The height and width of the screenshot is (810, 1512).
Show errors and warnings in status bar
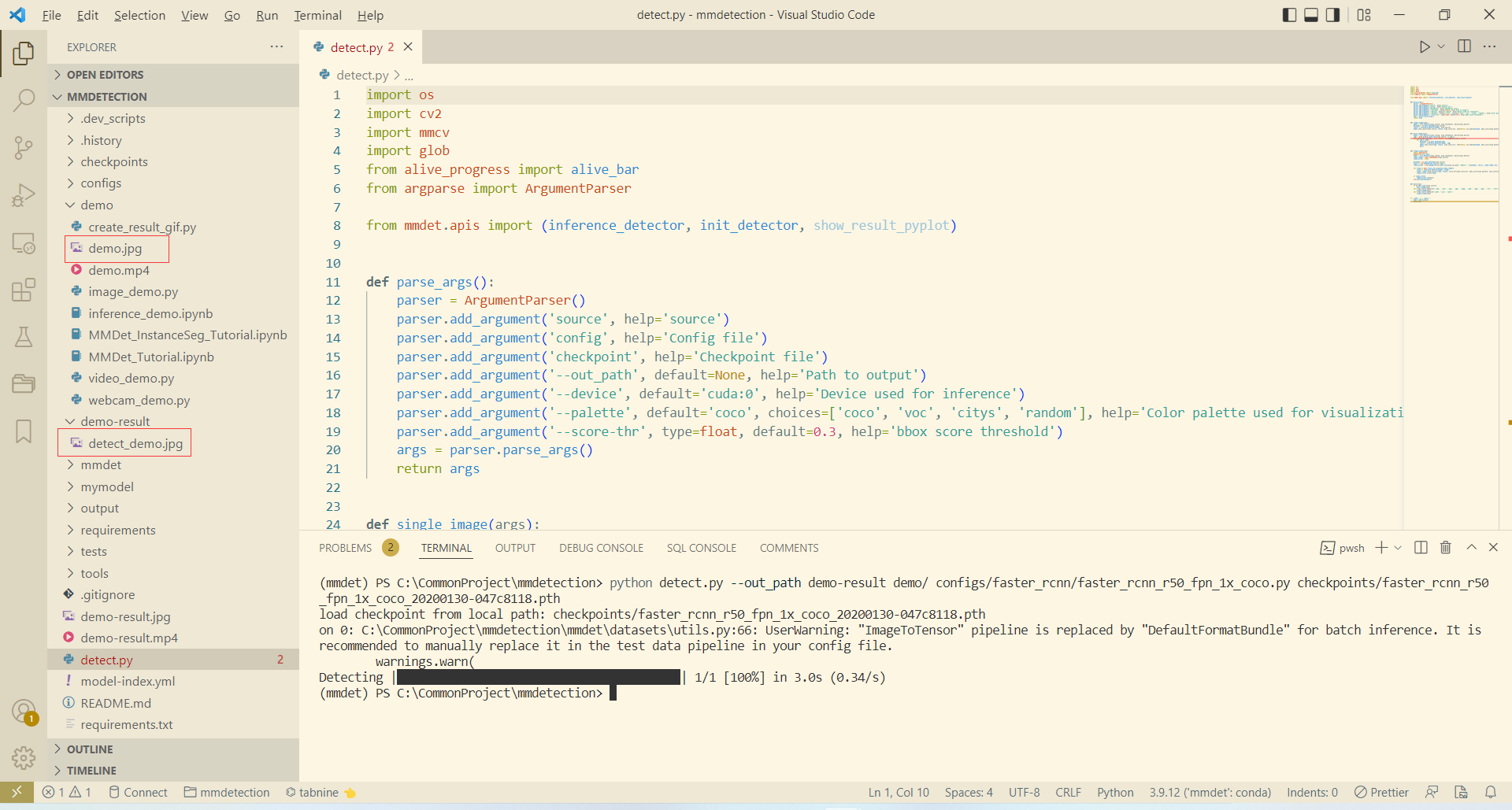coord(67,792)
